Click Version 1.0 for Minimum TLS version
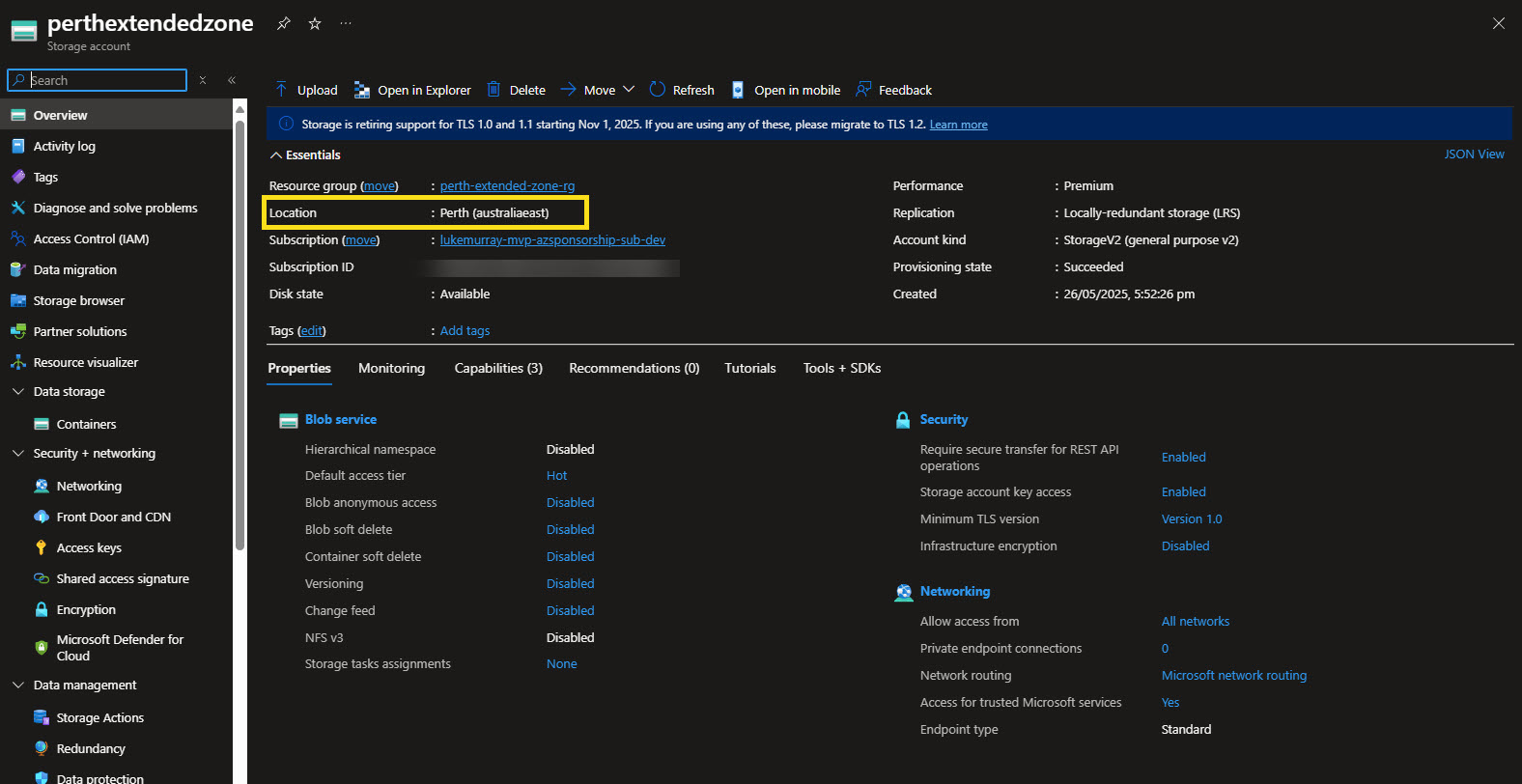 [x=1192, y=518]
